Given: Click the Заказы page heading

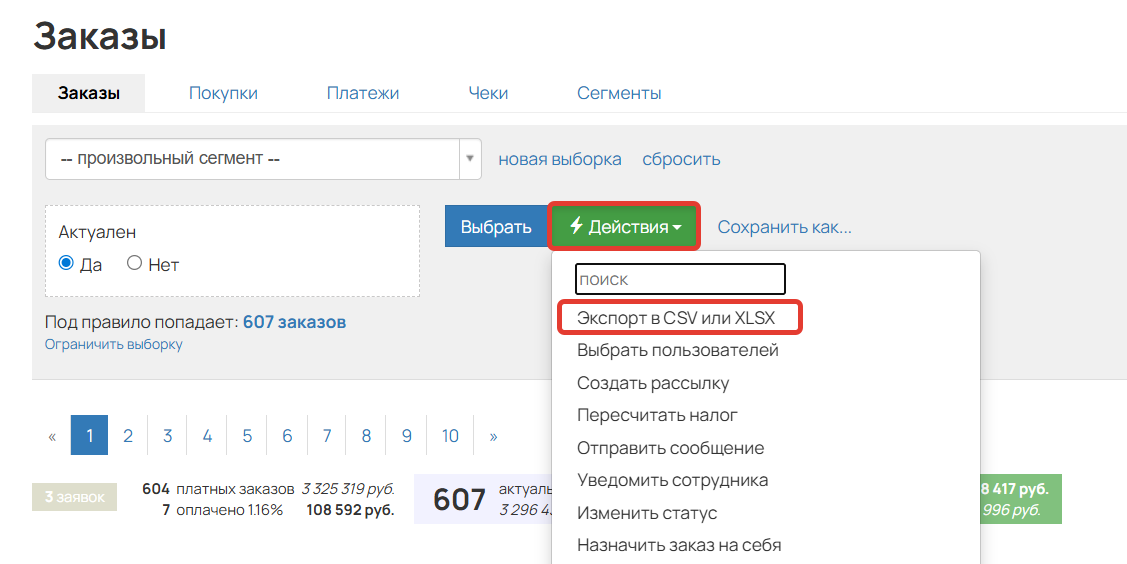Looking at the screenshot, I should 100,36.
